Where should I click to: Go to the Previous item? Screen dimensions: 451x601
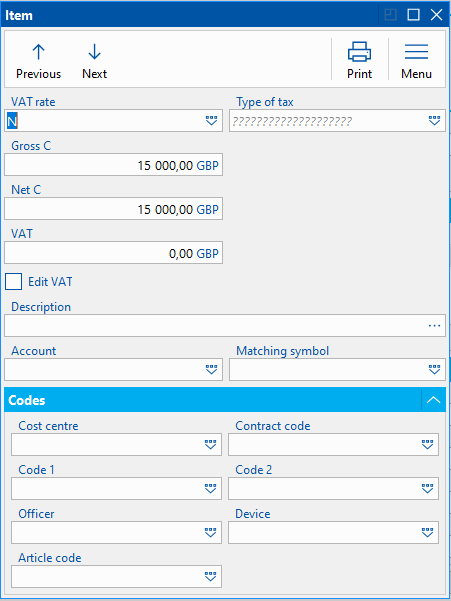[38, 61]
